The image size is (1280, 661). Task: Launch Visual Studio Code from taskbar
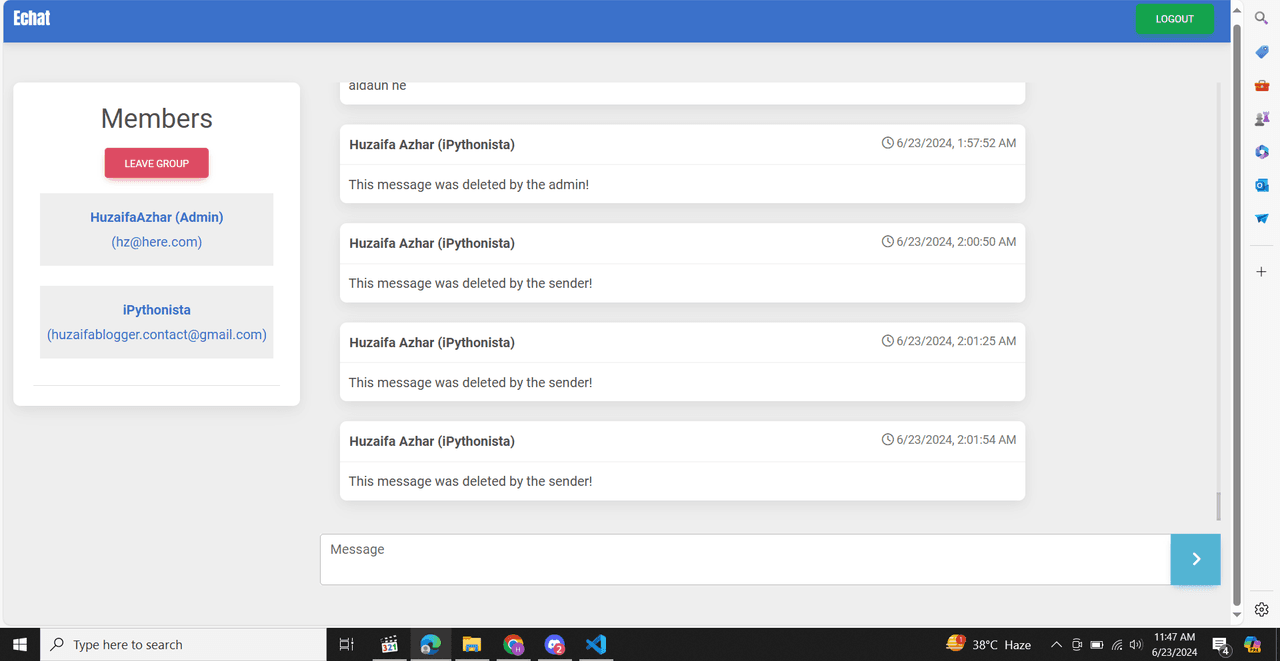coord(596,645)
